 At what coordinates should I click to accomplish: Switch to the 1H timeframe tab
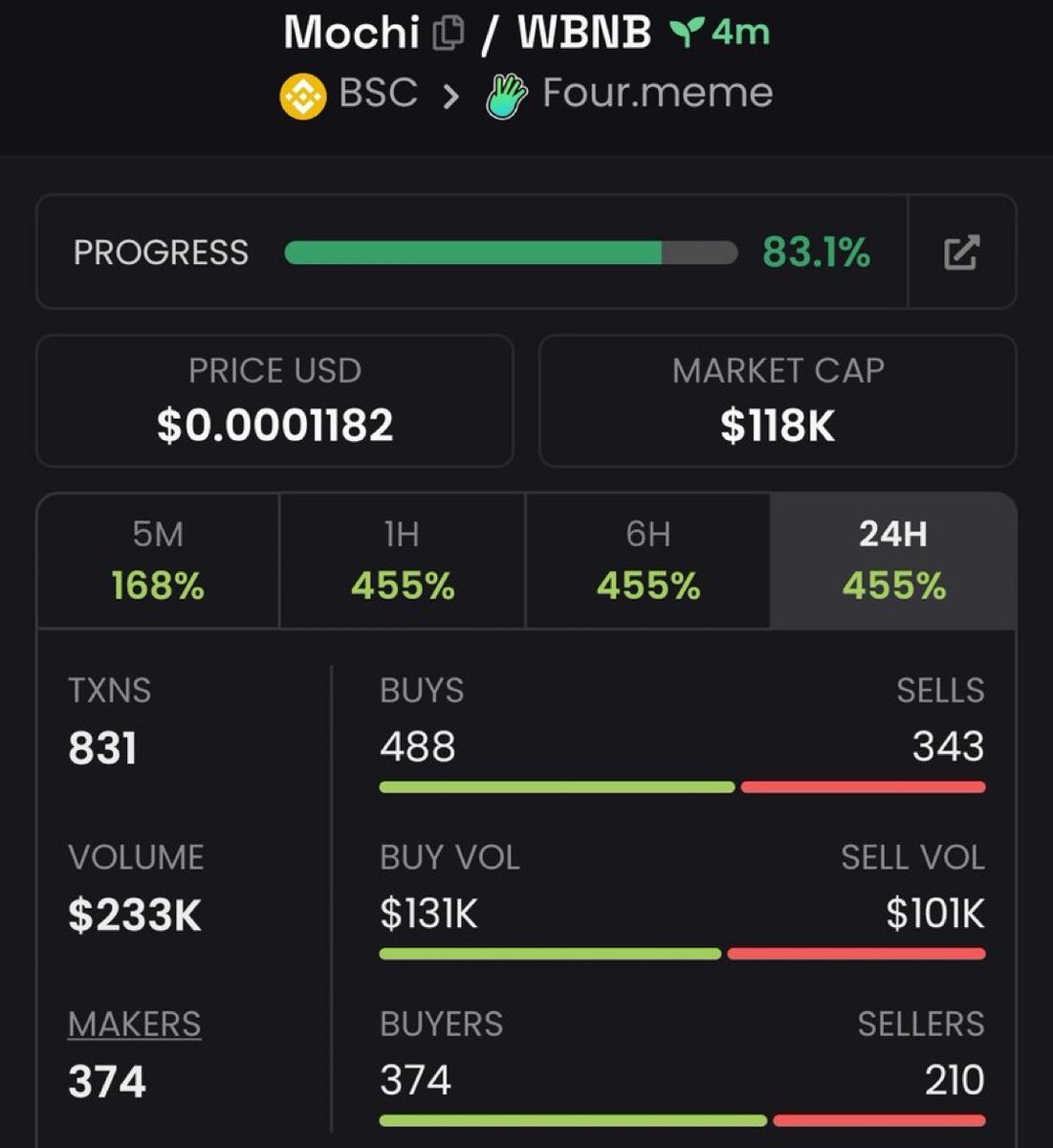[402, 561]
